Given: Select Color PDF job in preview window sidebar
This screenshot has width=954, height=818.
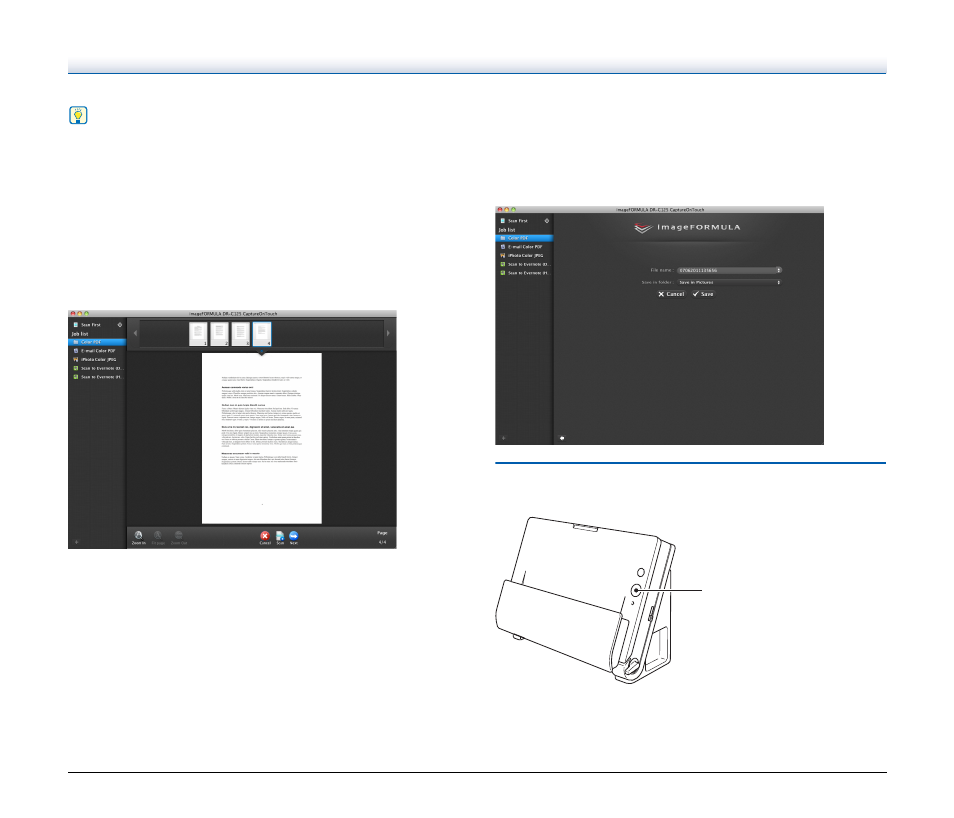Looking at the screenshot, I should tap(97, 342).
